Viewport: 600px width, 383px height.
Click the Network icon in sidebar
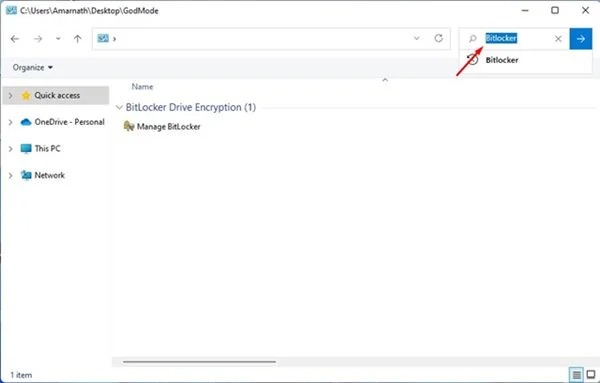point(26,175)
